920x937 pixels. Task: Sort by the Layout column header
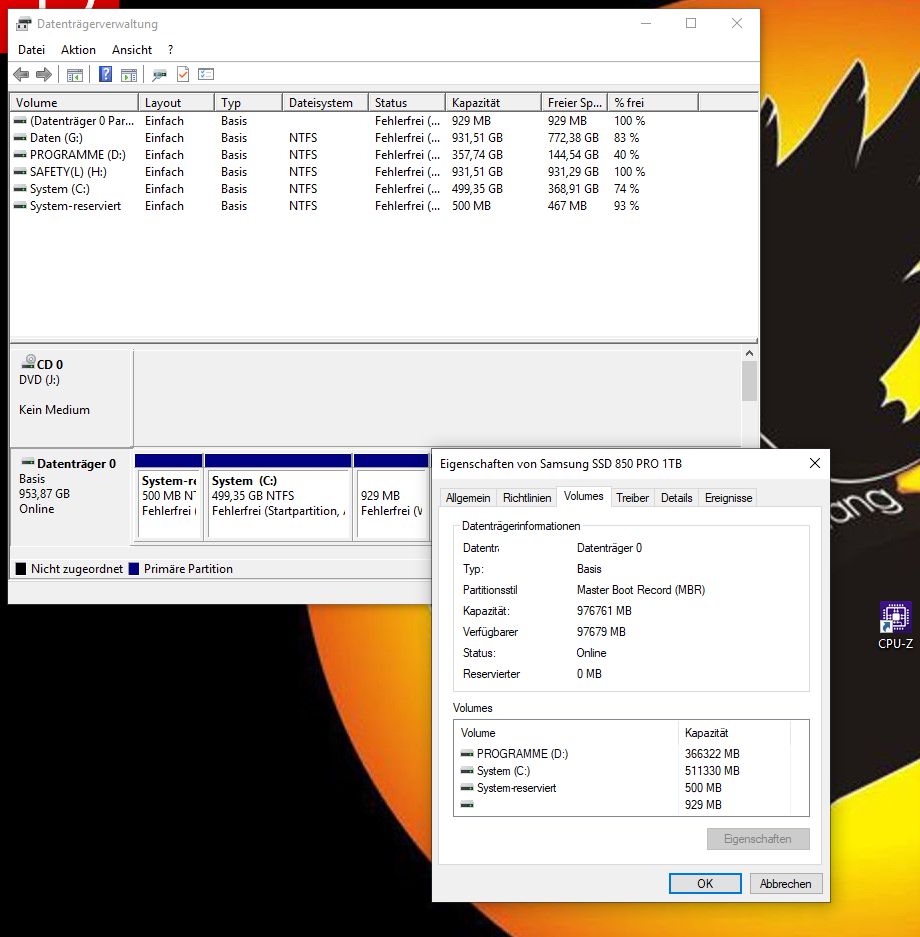point(176,102)
